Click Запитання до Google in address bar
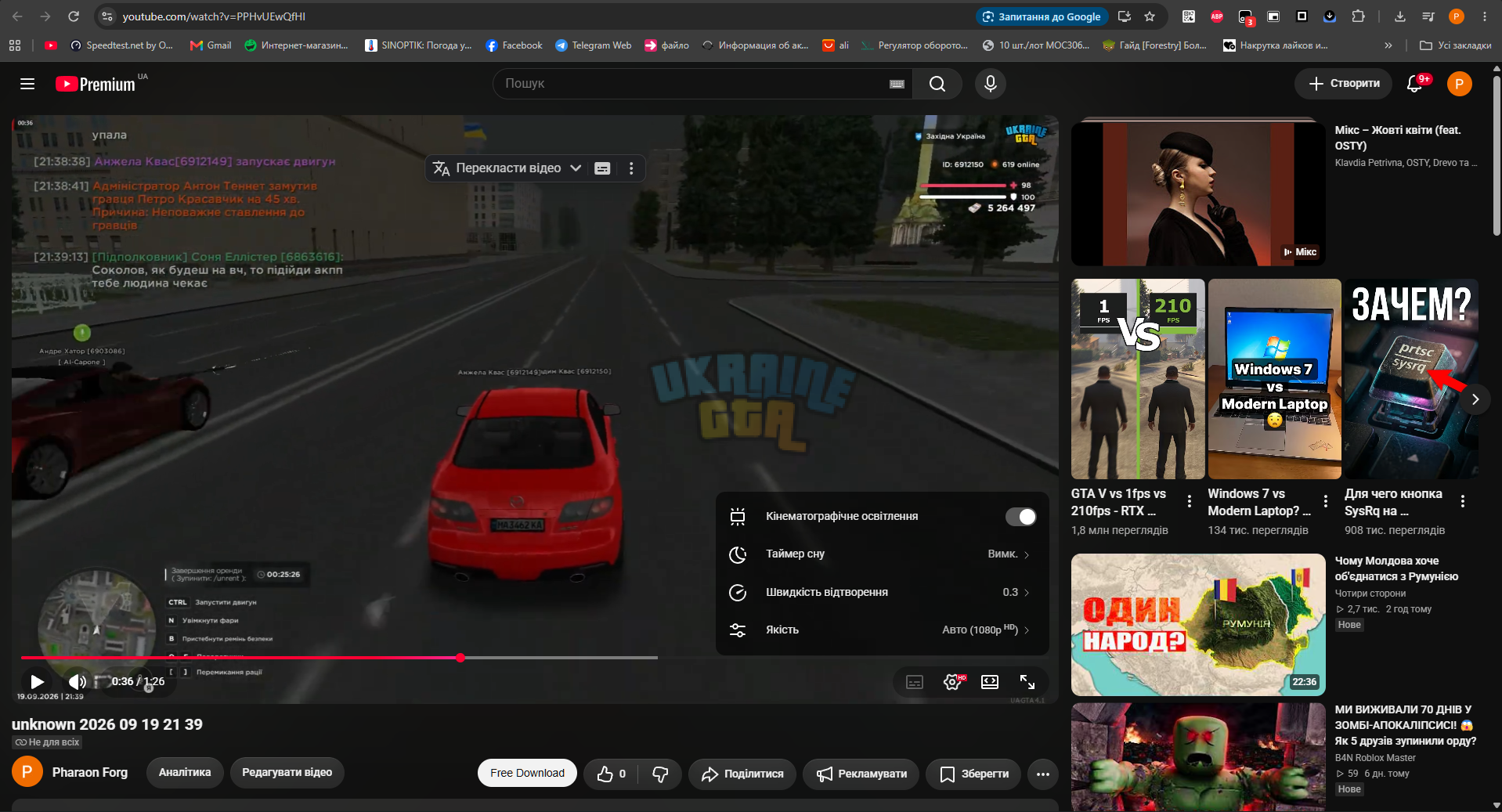Viewport: 1502px width, 812px height. [1041, 16]
